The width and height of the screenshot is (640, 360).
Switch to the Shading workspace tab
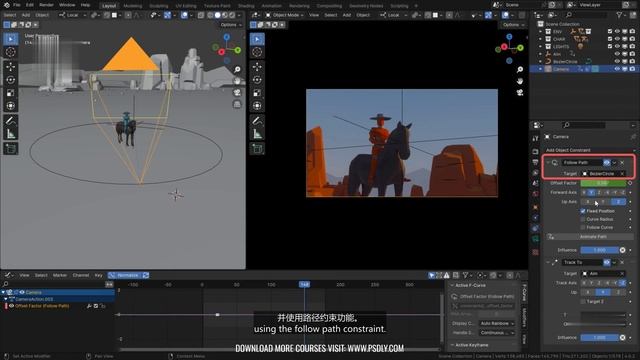(246, 6)
